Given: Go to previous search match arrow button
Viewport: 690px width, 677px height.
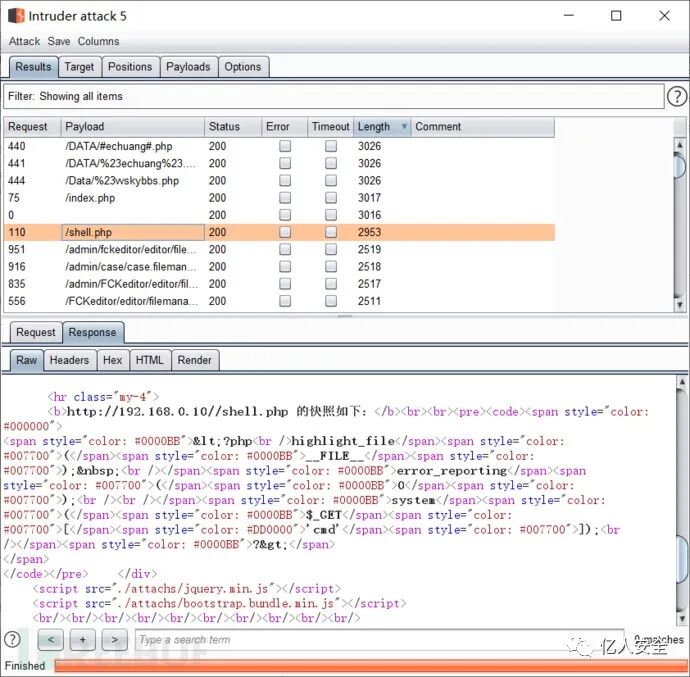Looking at the screenshot, I should [x=51, y=640].
